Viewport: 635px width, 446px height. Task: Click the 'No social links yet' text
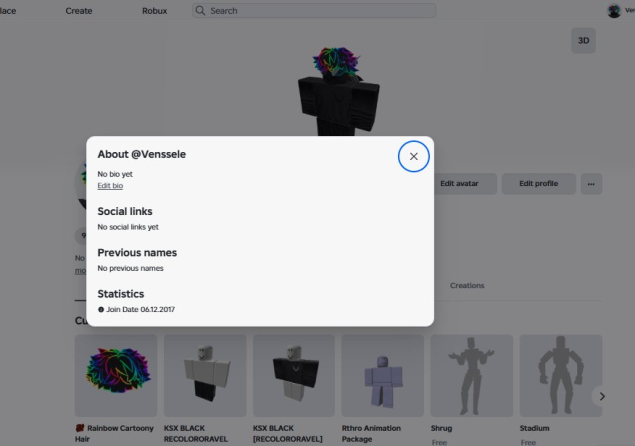128,227
